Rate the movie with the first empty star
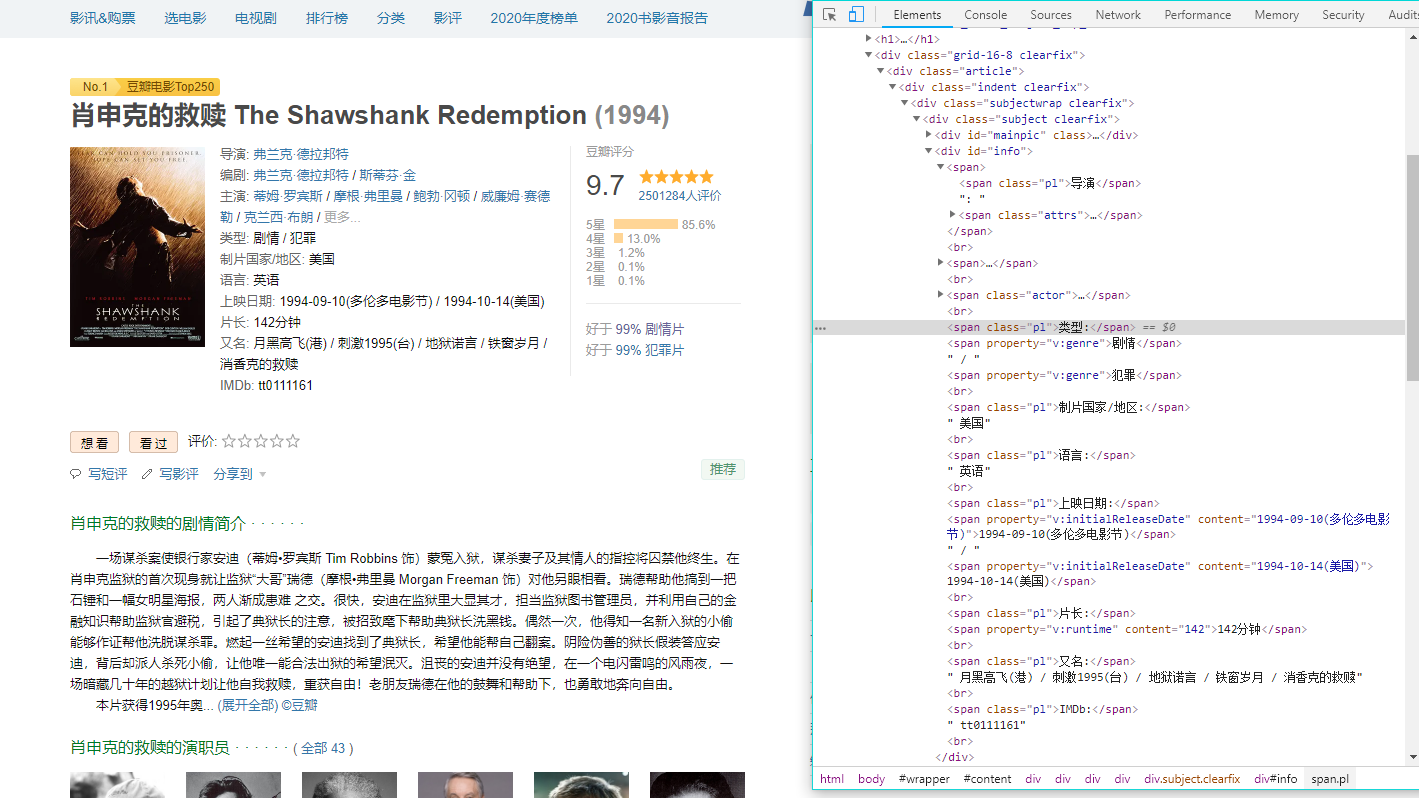This screenshot has height=798, width=1419. (229, 441)
